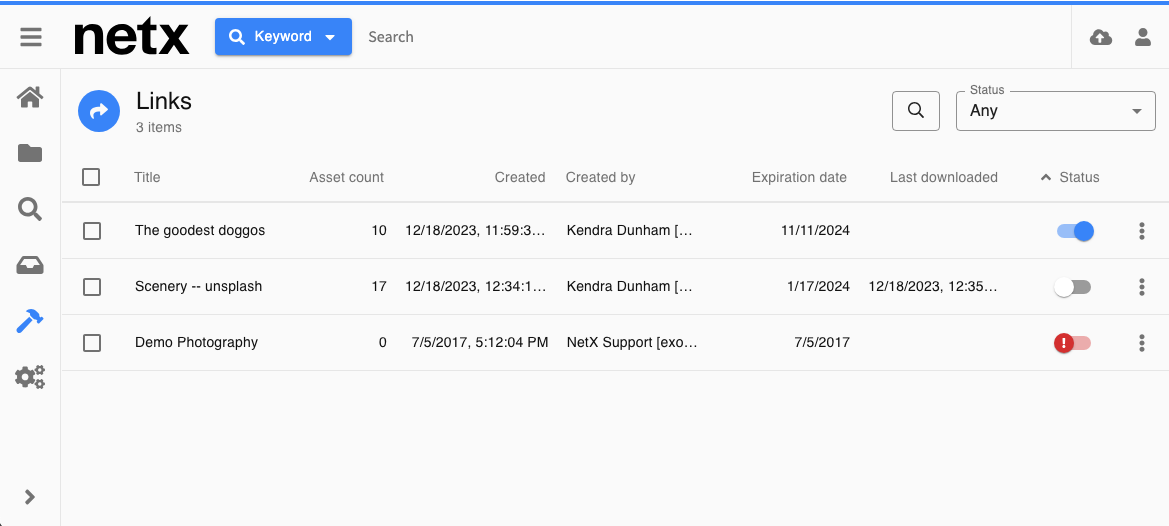
Task: Disable The goodest doggos link toggle
Action: point(1075,231)
